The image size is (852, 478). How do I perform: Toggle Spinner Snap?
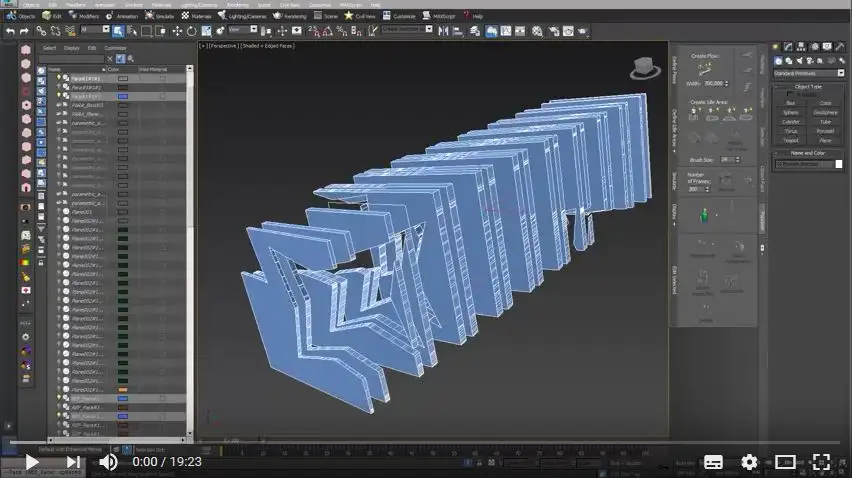[356, 32]
